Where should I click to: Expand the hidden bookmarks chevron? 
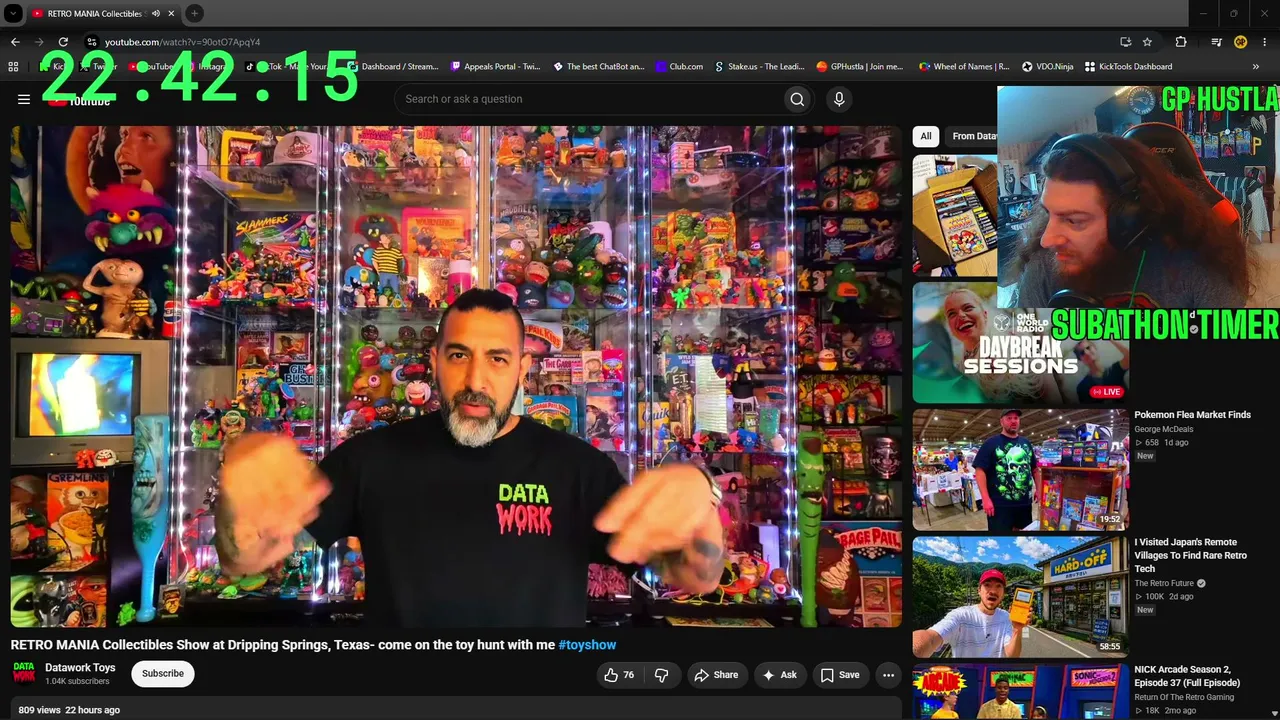1255,67
